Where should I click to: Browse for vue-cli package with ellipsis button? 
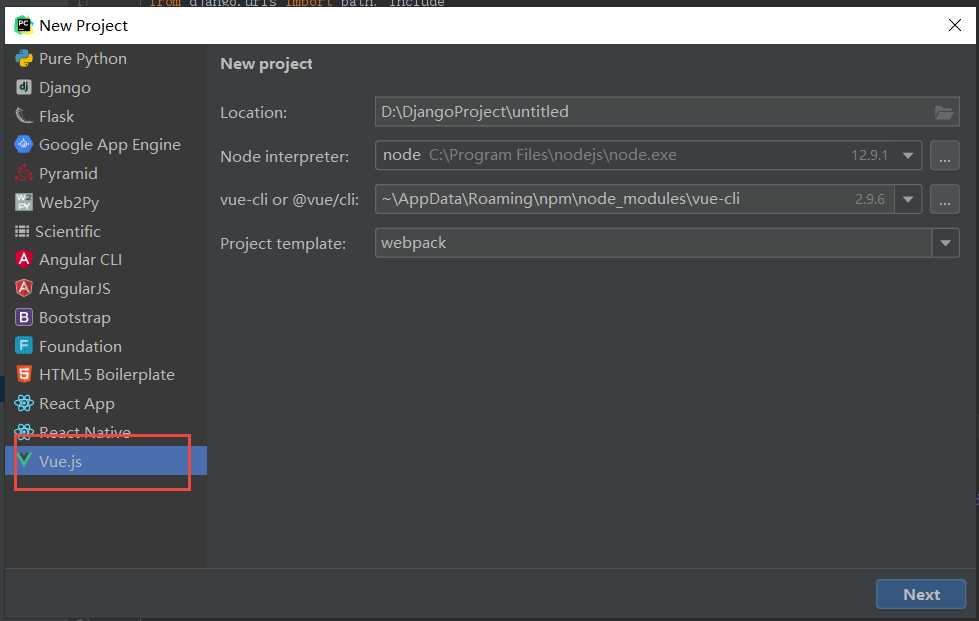[945, 200]
